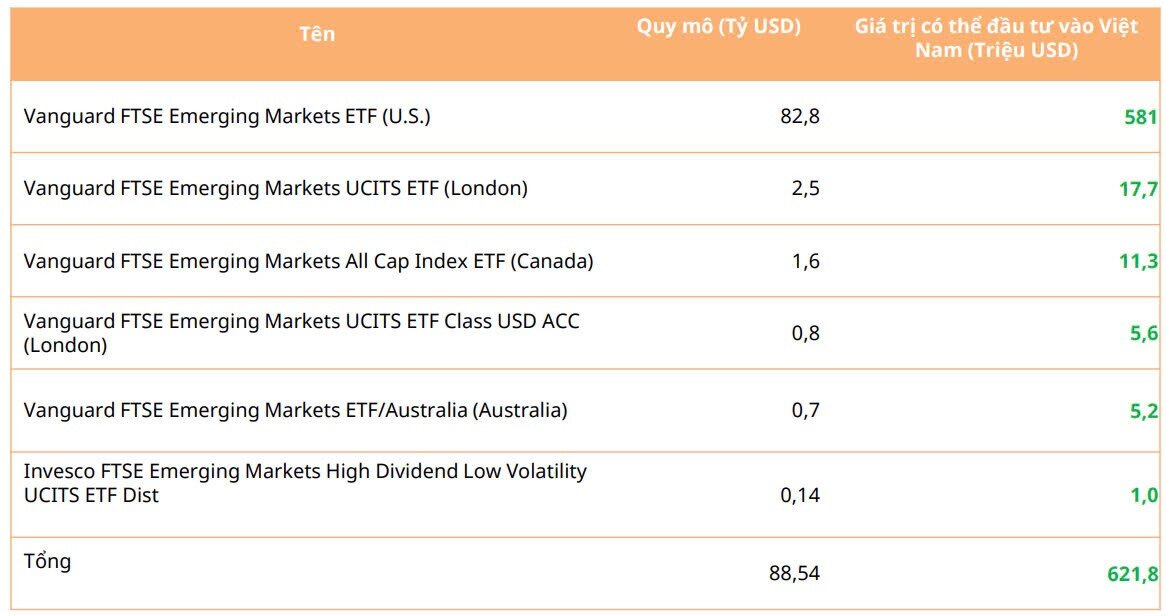1166x616 pixels.
Task: Click the 2,5 fund size cell
Action: 805,189
